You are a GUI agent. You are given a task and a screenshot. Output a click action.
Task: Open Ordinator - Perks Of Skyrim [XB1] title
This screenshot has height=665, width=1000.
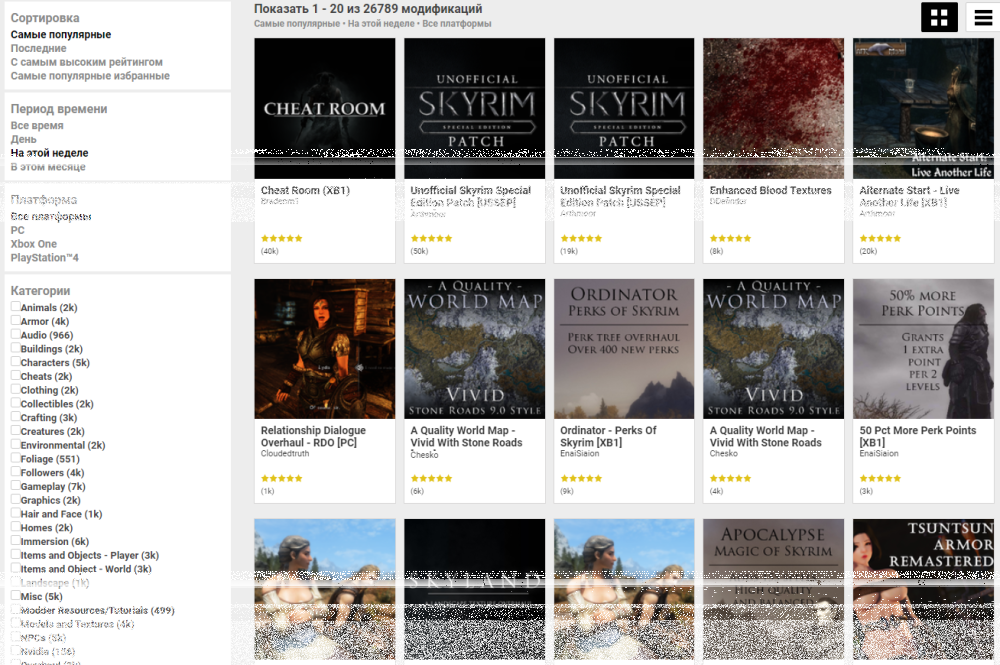point(608,437)
